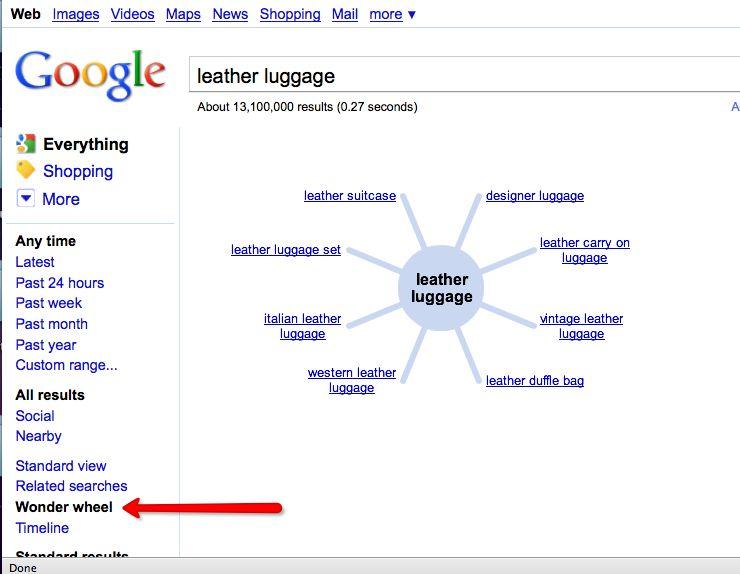Filter results by Nearby
This screenshot has width=740, height=574.
38,436
